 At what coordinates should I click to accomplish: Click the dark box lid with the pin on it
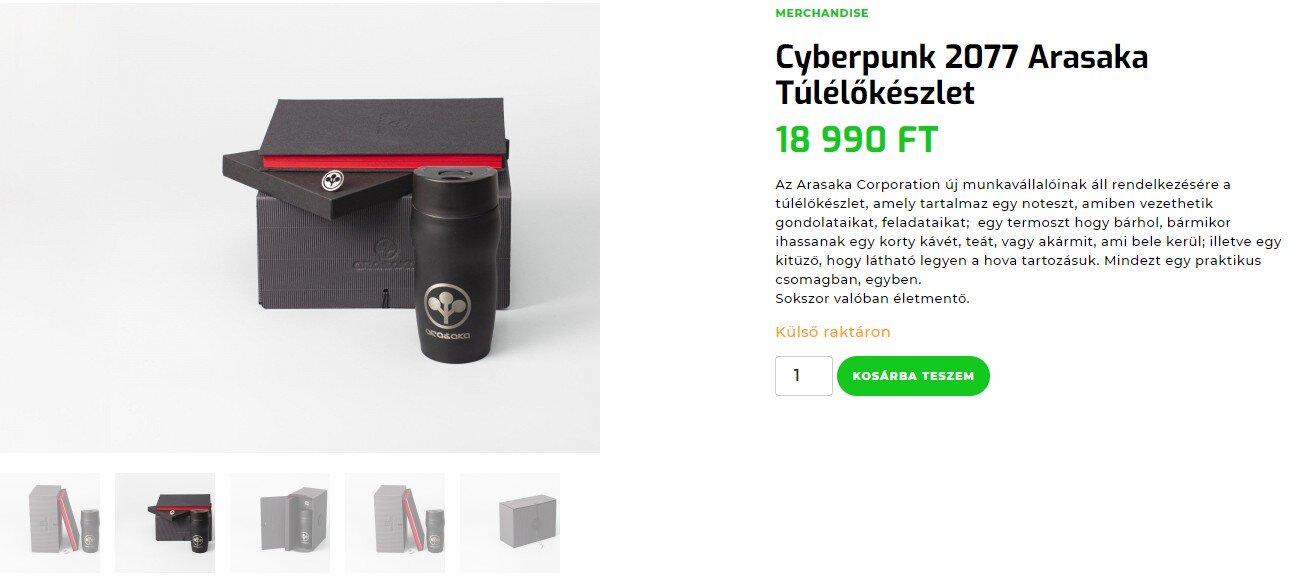(x=317, y=185)
